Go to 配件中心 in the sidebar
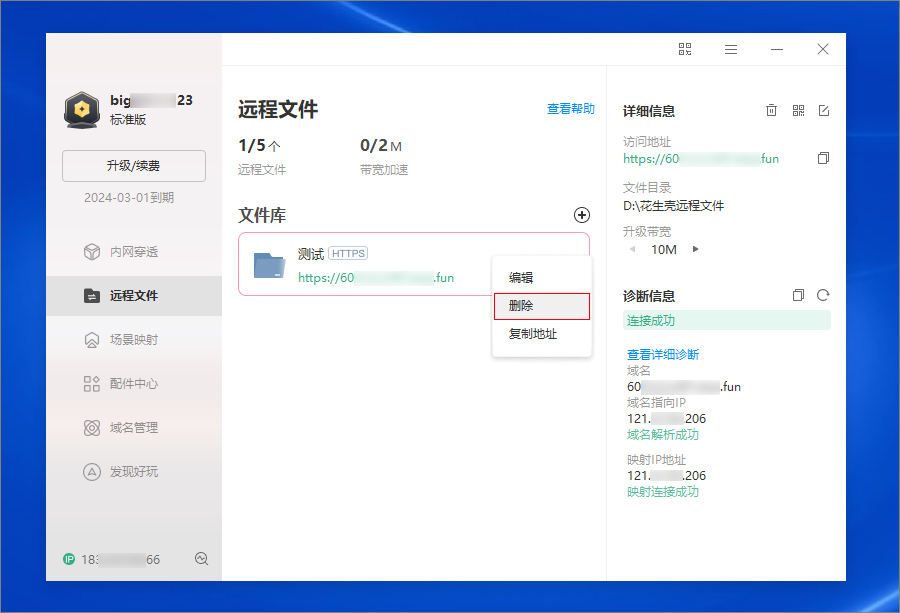Viewport: 900px width, 613px height. tap(134, 383)
